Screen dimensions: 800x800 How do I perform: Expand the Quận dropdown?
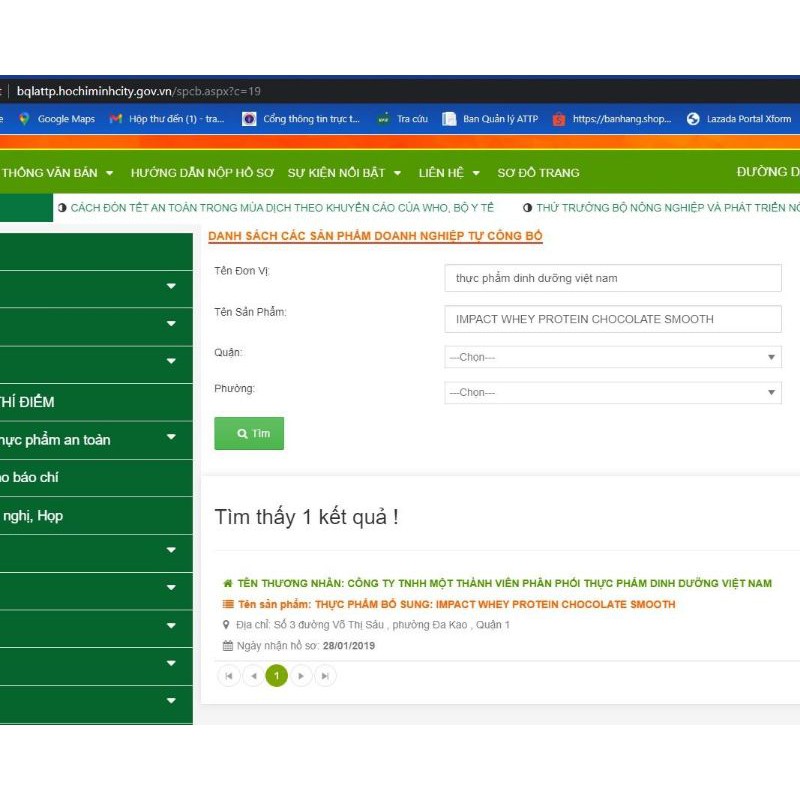[x=612, y=357]
